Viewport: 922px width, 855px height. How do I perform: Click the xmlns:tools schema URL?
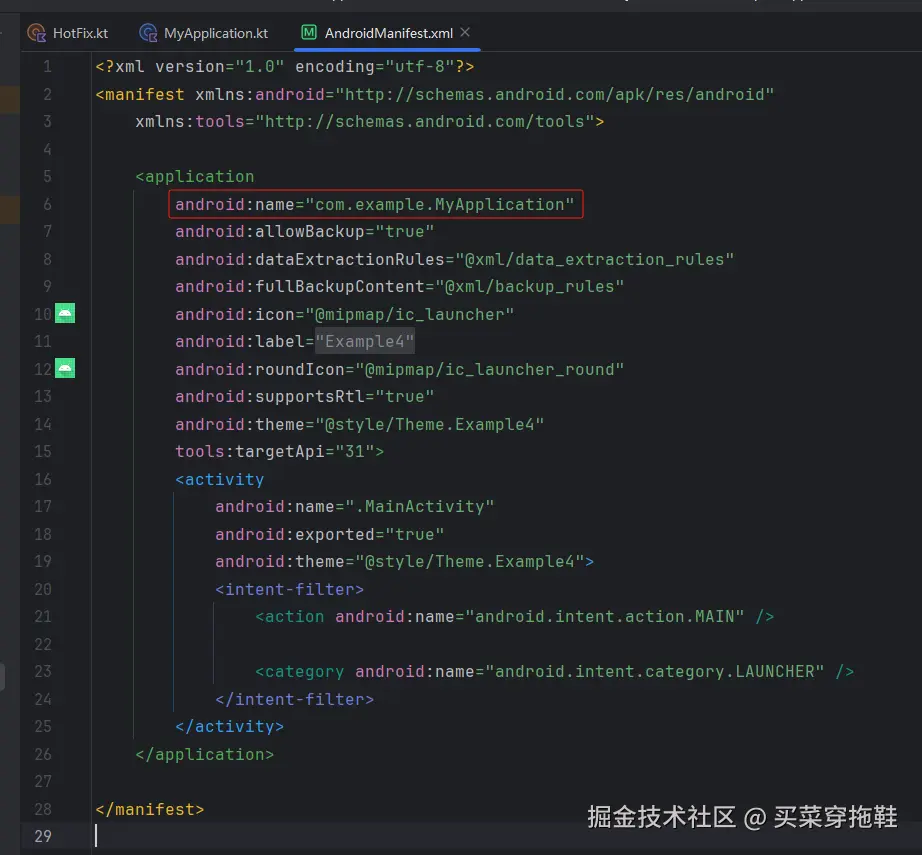click(425, 121)
